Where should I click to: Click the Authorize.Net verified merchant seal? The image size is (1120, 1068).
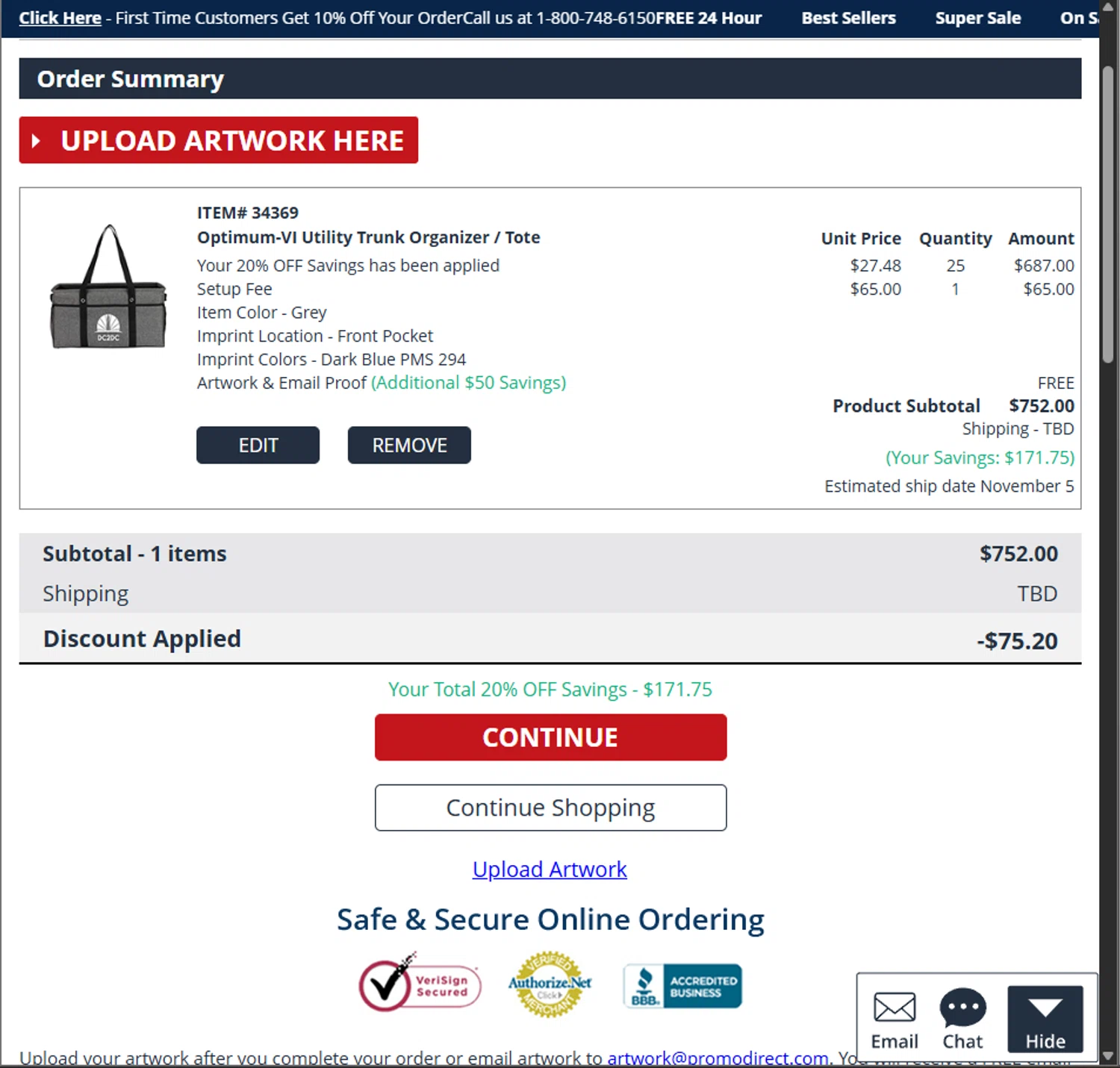pyautogui.click(x=550, y=984)
